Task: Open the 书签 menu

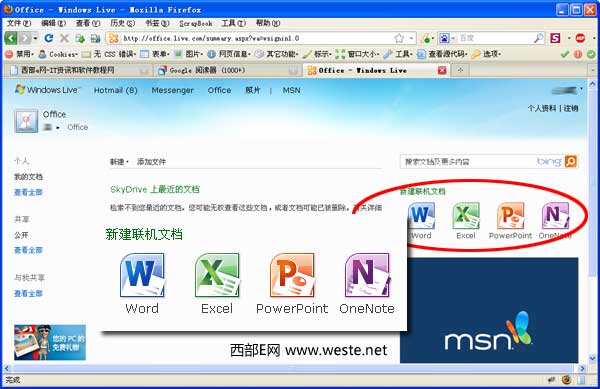Action: click(157, 23)
